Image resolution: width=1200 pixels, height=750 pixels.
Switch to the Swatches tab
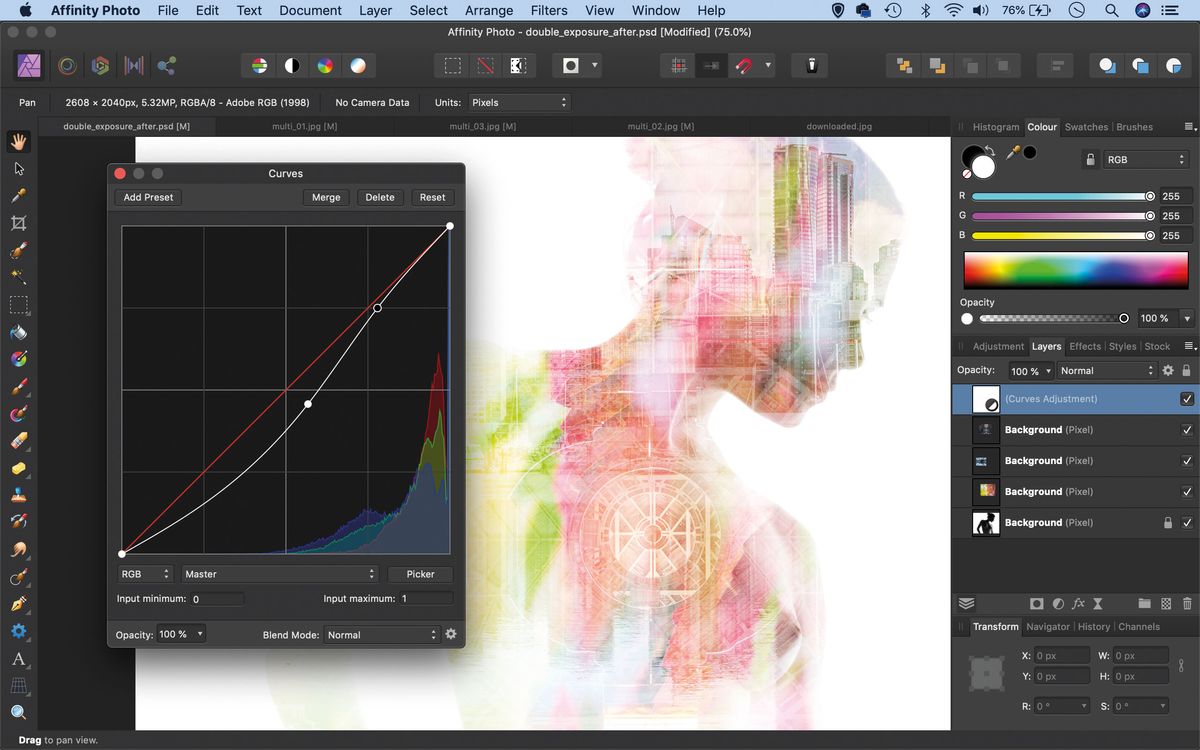pyautogui.click(x=1086, y=127)
